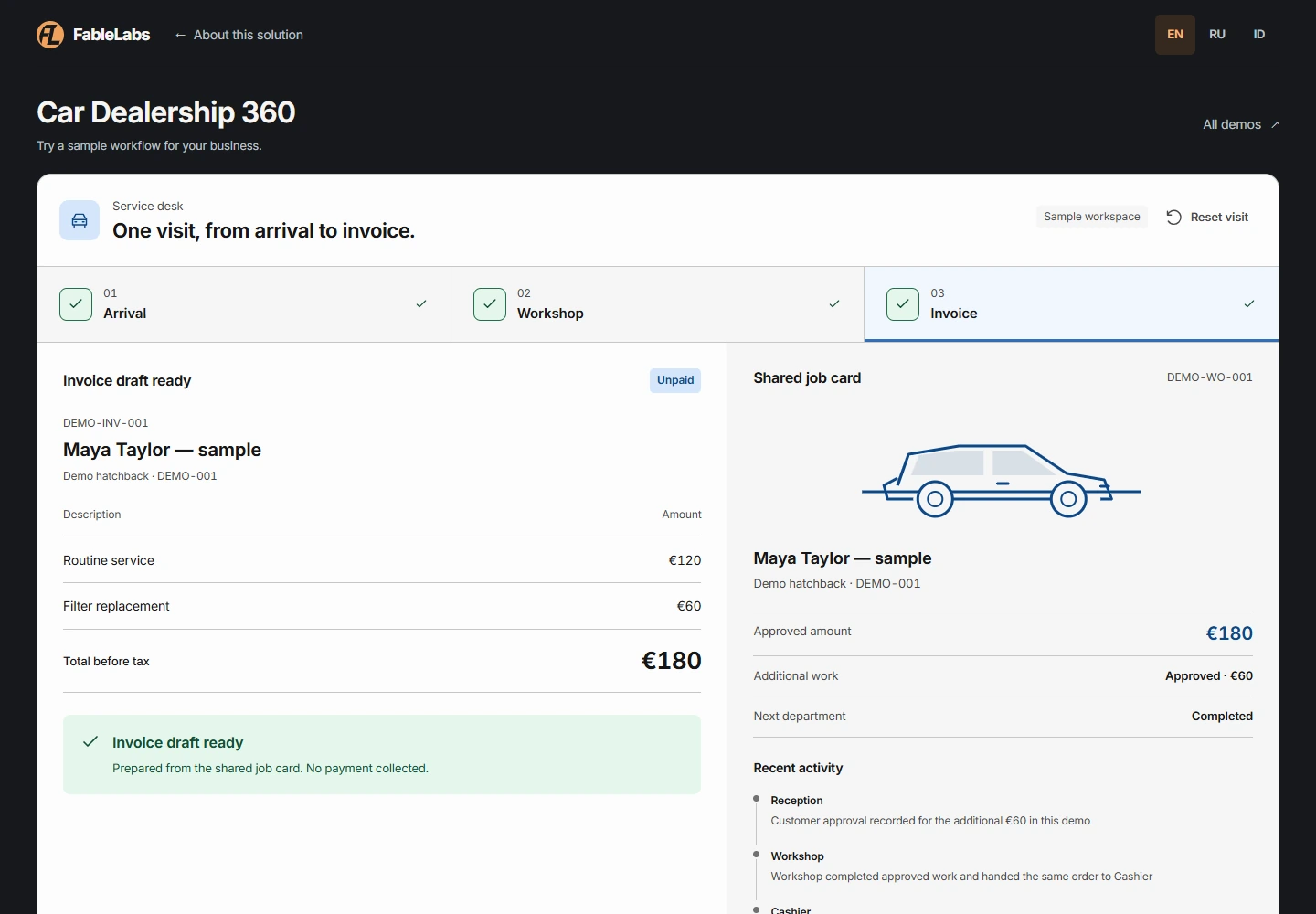Image resolution: width=1316 pixels, height=914 pixels.
Task: Click the Reset visit button
Action: (1207, 217)
